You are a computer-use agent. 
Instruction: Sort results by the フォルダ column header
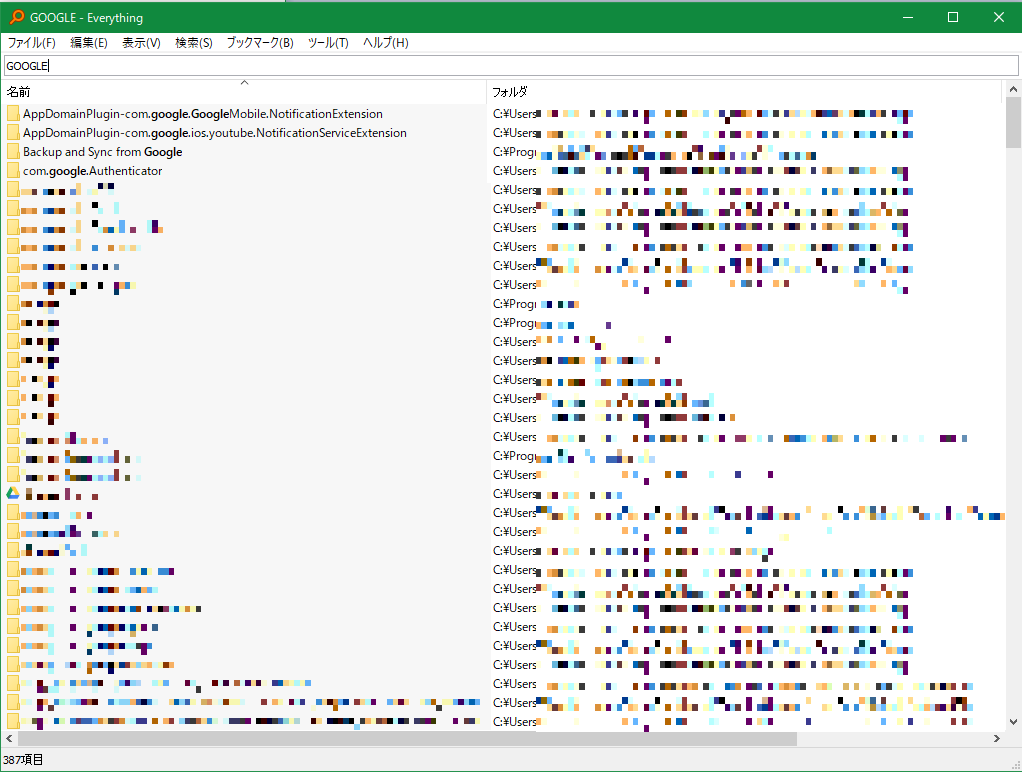[743, 92]
